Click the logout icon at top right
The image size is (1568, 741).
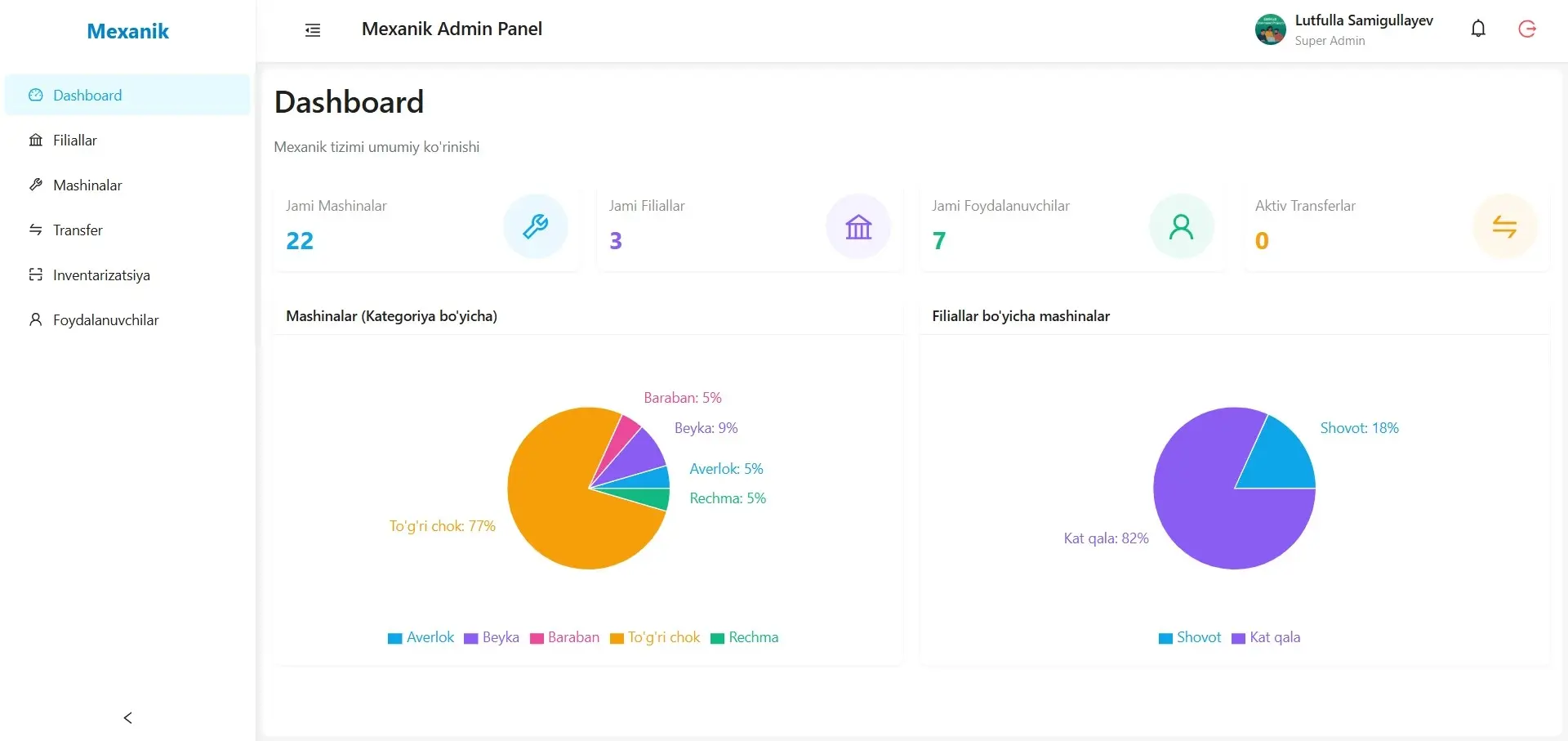click(1527, 29)
